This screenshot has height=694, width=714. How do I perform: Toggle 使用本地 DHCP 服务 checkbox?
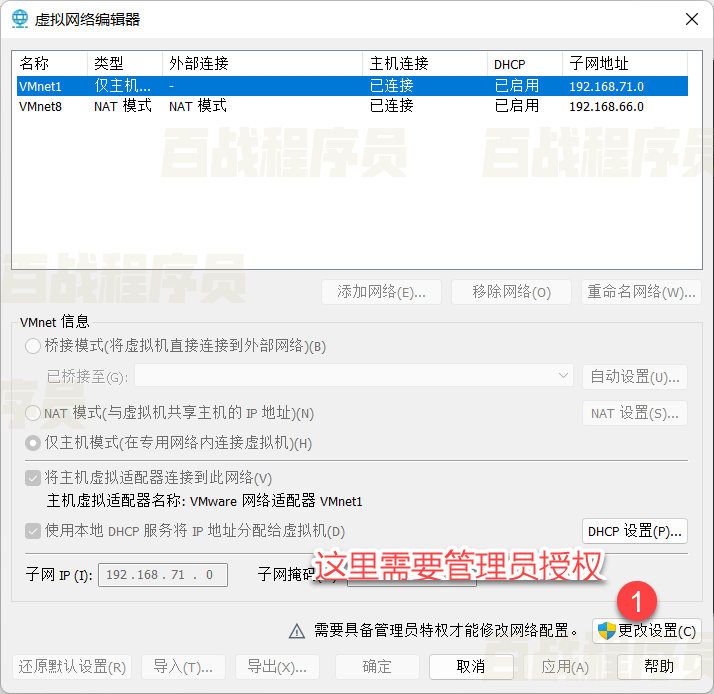33,531
